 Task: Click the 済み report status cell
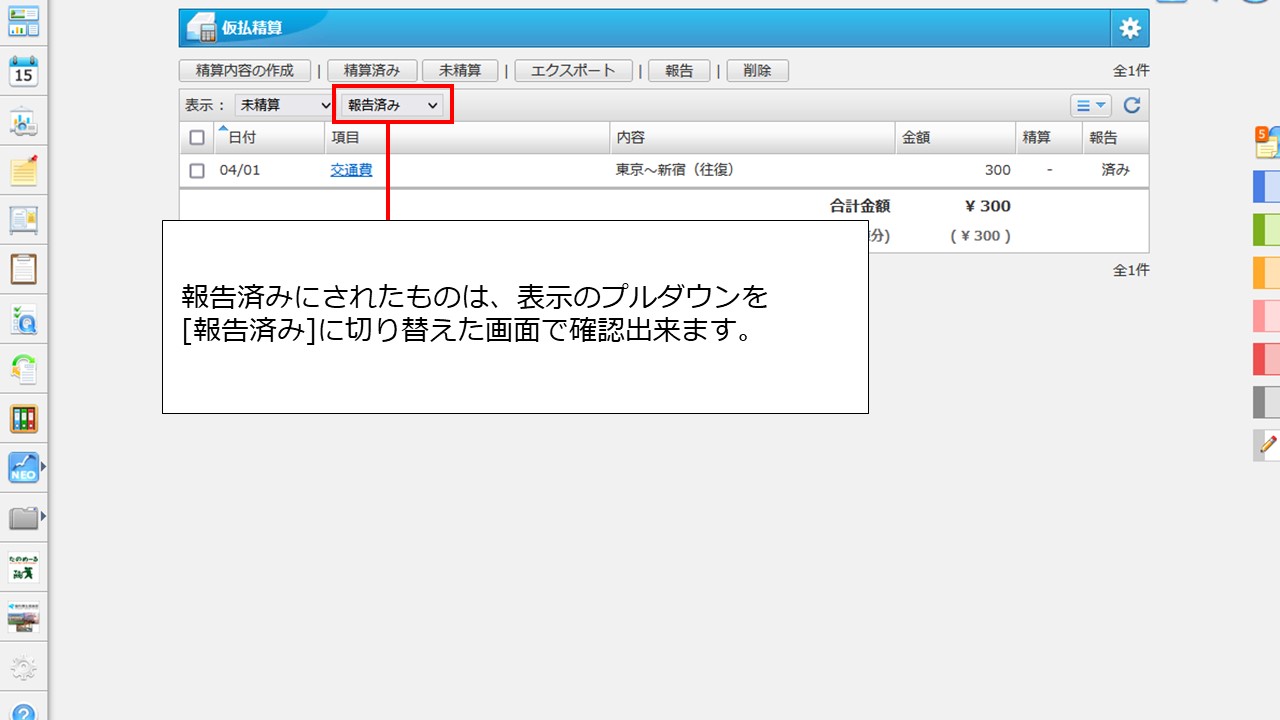click(x=1115, y=170)
